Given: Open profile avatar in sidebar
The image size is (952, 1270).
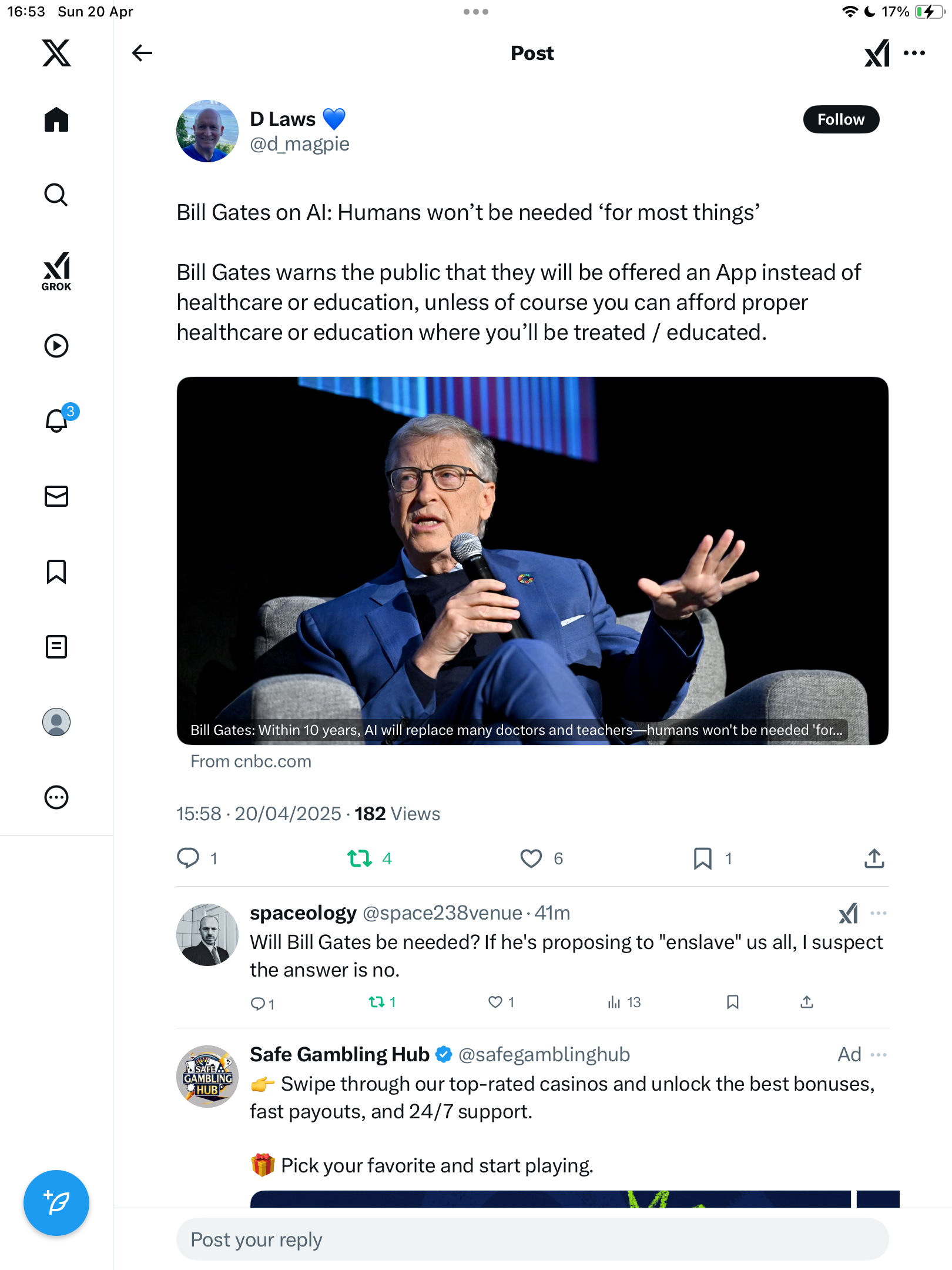Looking at the screenshot, I should pyautogui.click(x=56, y=722).
